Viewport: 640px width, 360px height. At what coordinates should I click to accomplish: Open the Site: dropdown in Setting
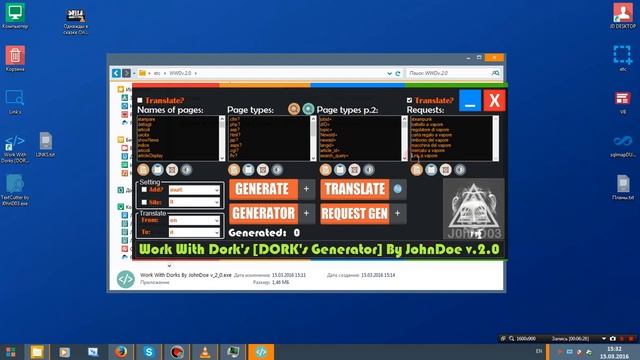tap(217, 202)
